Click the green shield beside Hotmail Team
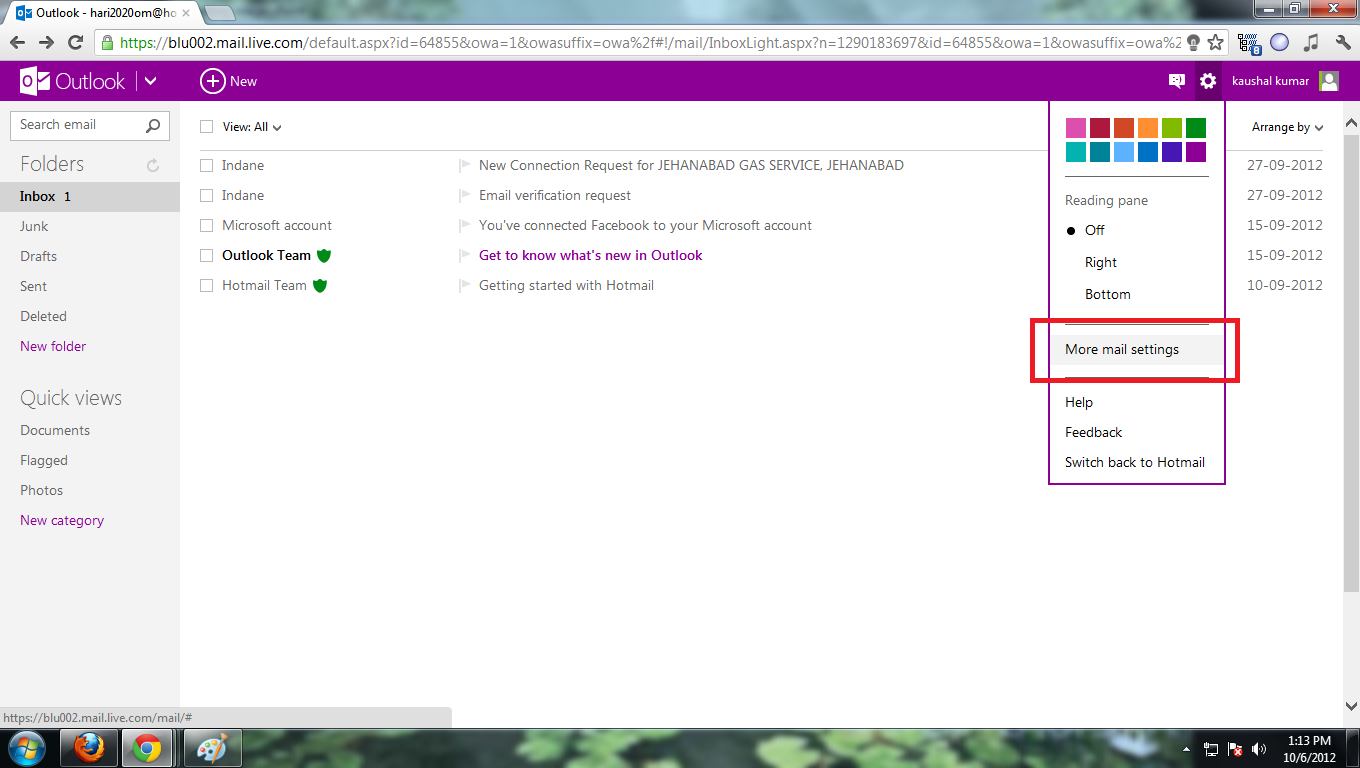The height and width of the screenshot is (768, 1360). point(320,285)
